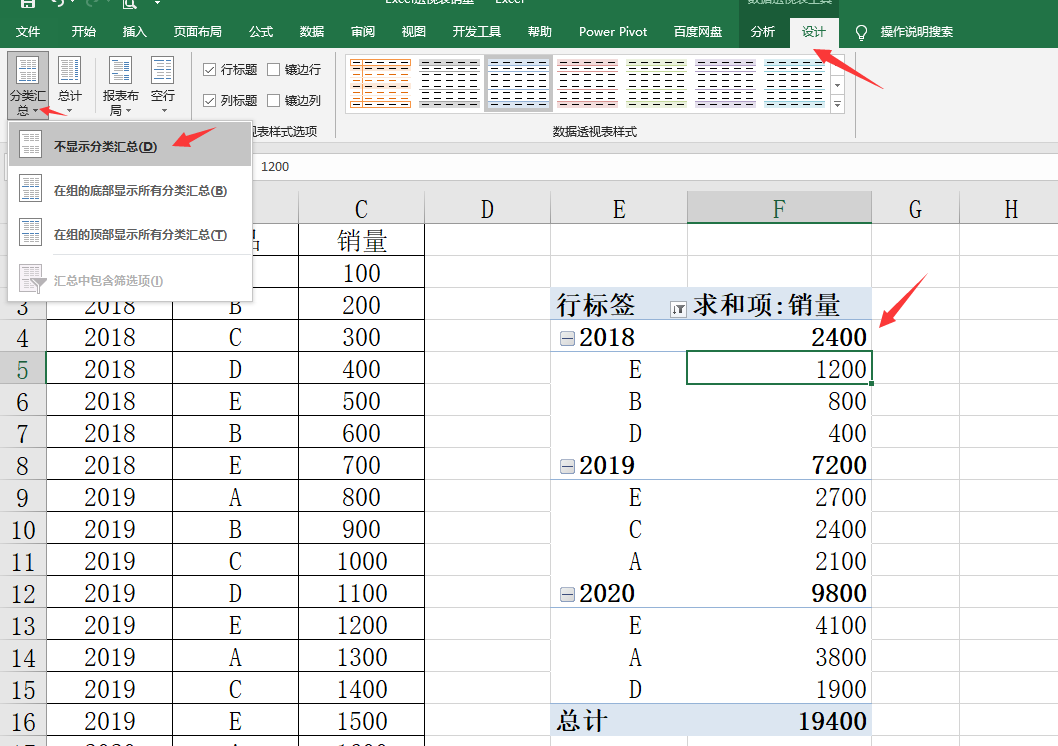1058x746 pixels.
Task: Click icon beside 不显示分类汇总 entry
Action: tap(31, 144)
